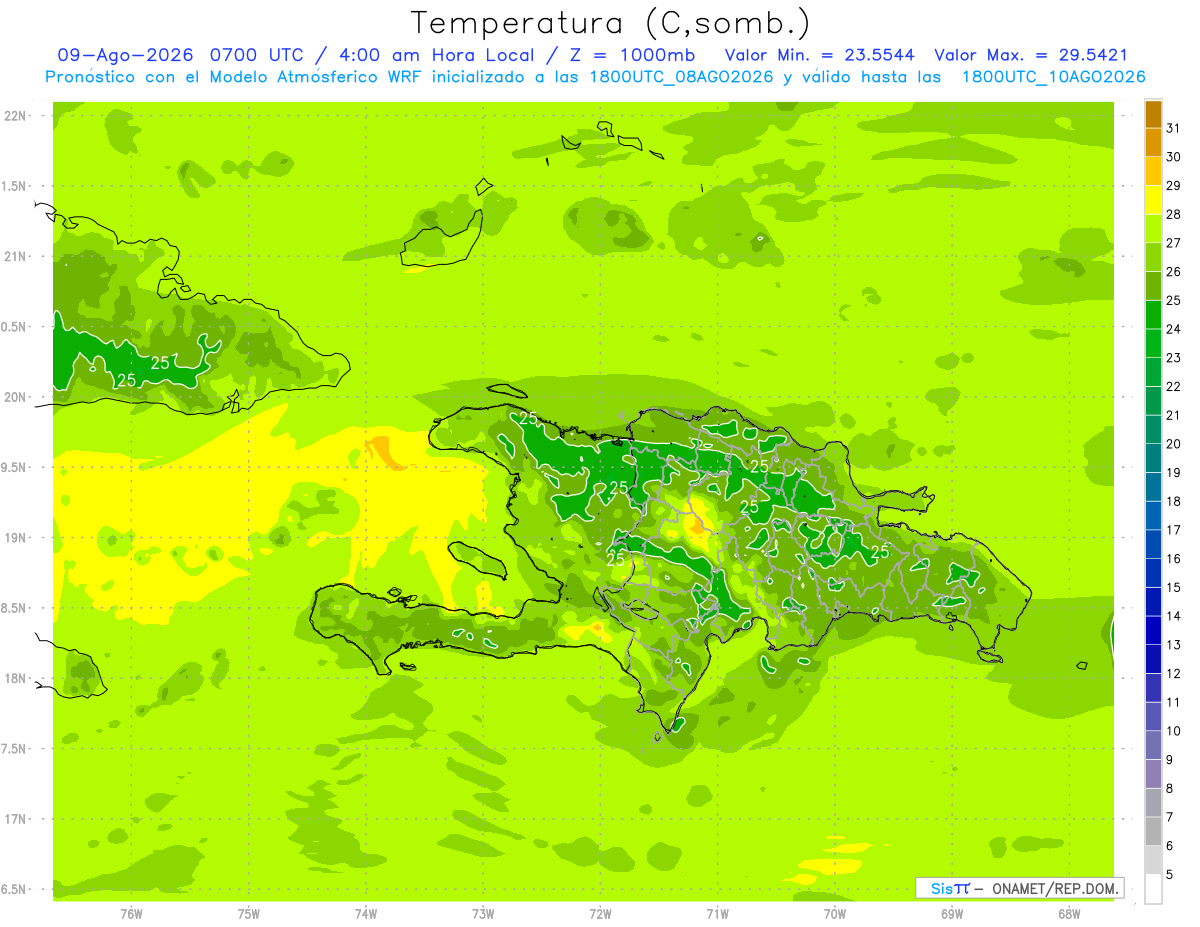The width and height of the screenshot is (1200, 927).
Task: Click the blue 14–15 color bar segment
Action: pyautogui.click(x=1153, y=601)
